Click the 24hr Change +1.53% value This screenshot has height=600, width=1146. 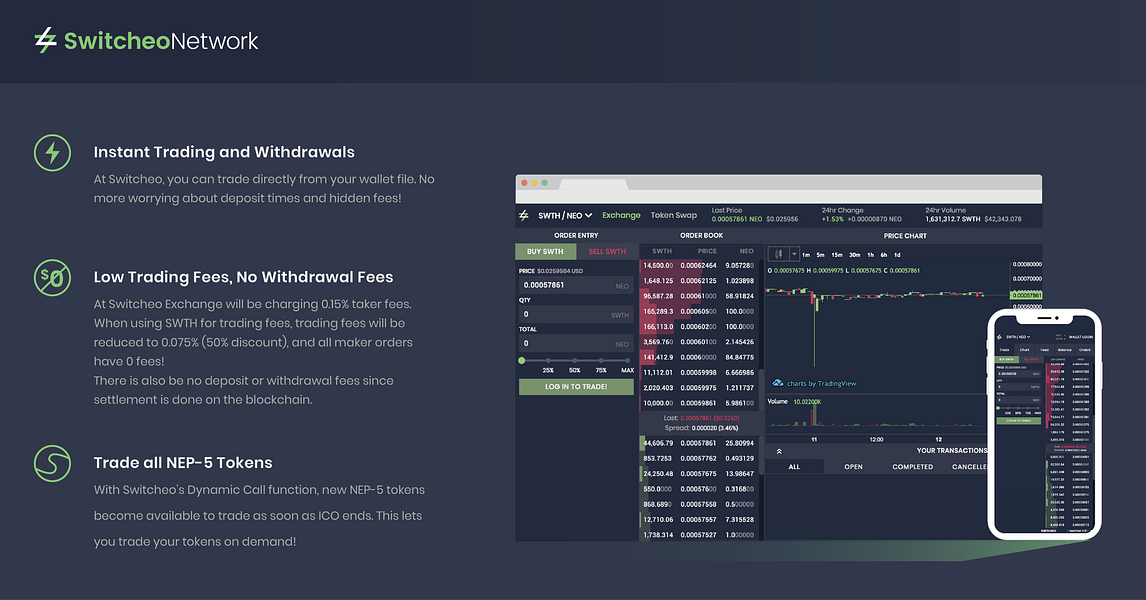tap(832, 219)
